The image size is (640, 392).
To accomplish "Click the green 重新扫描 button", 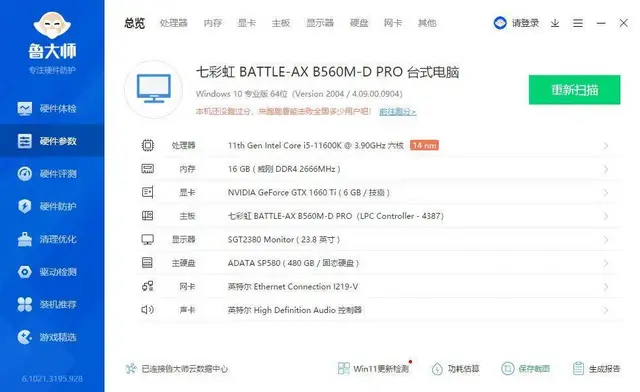I will pos(574,89).
